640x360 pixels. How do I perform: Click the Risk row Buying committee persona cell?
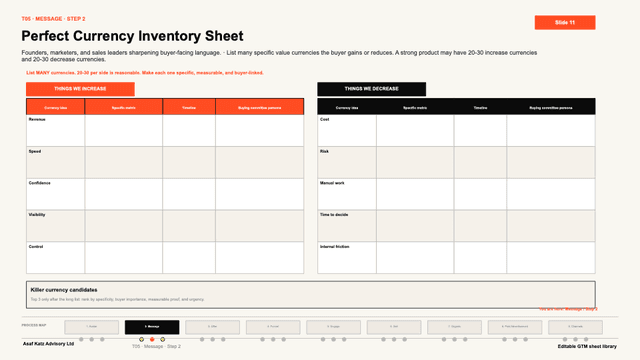551,162
